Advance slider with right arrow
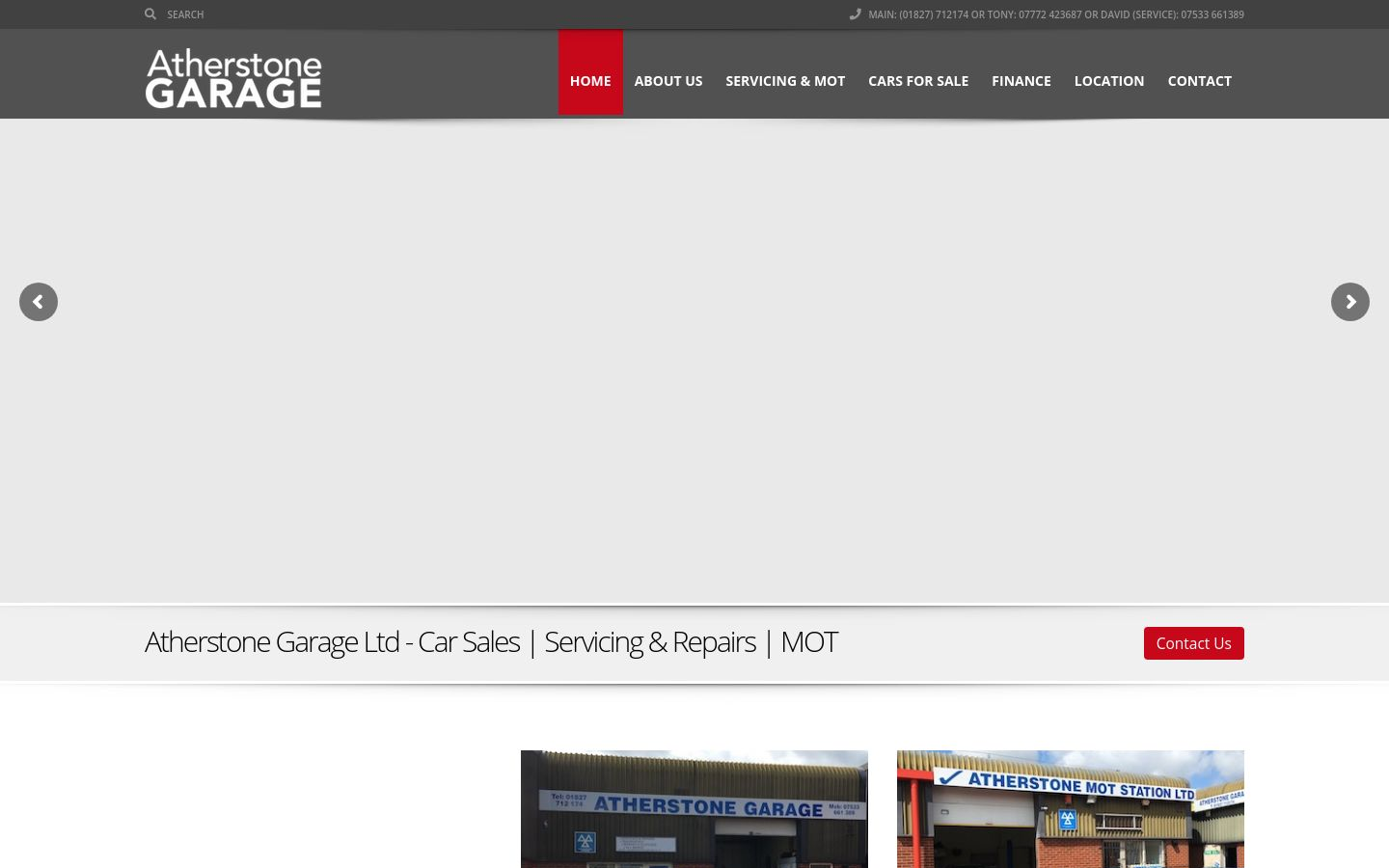Image resolution: width=1389 pixels, height=868 pixels. click(1350, 302)
